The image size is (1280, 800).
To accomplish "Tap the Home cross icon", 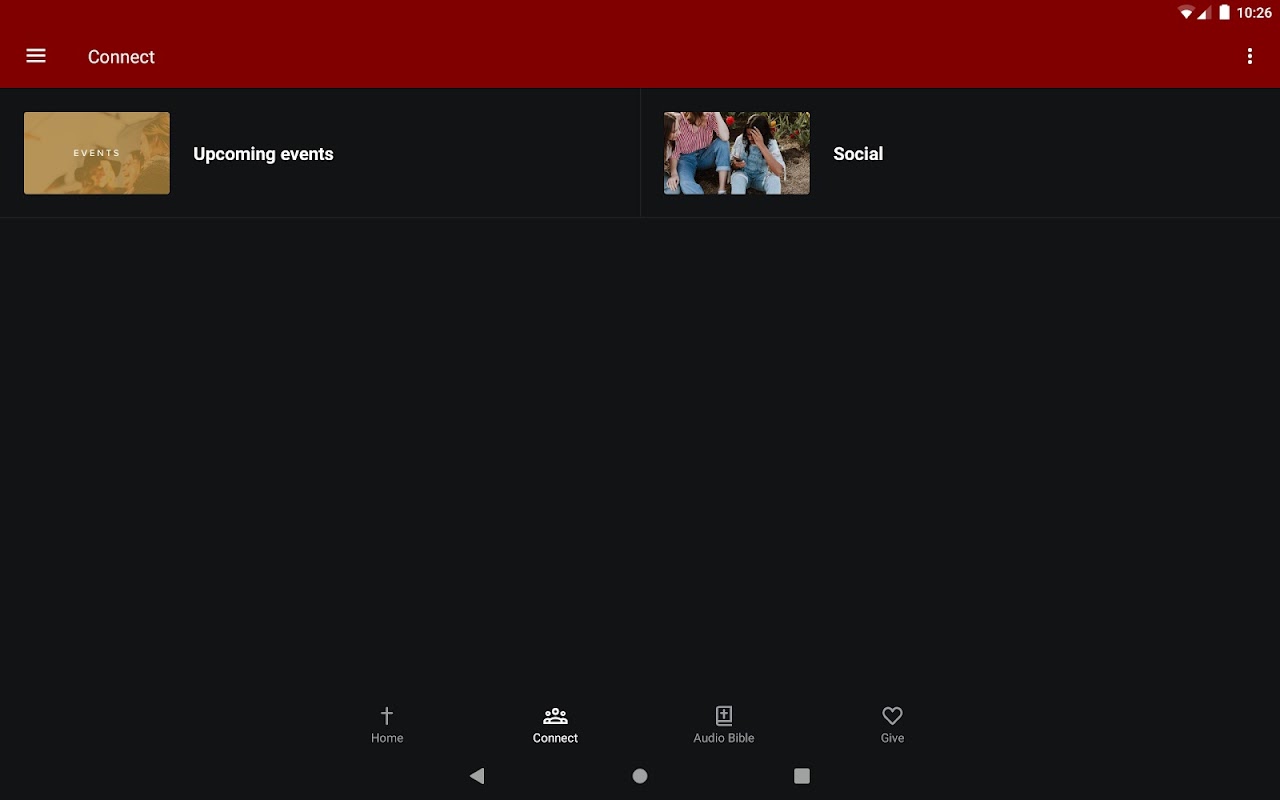I will click(x=387, y=715).
